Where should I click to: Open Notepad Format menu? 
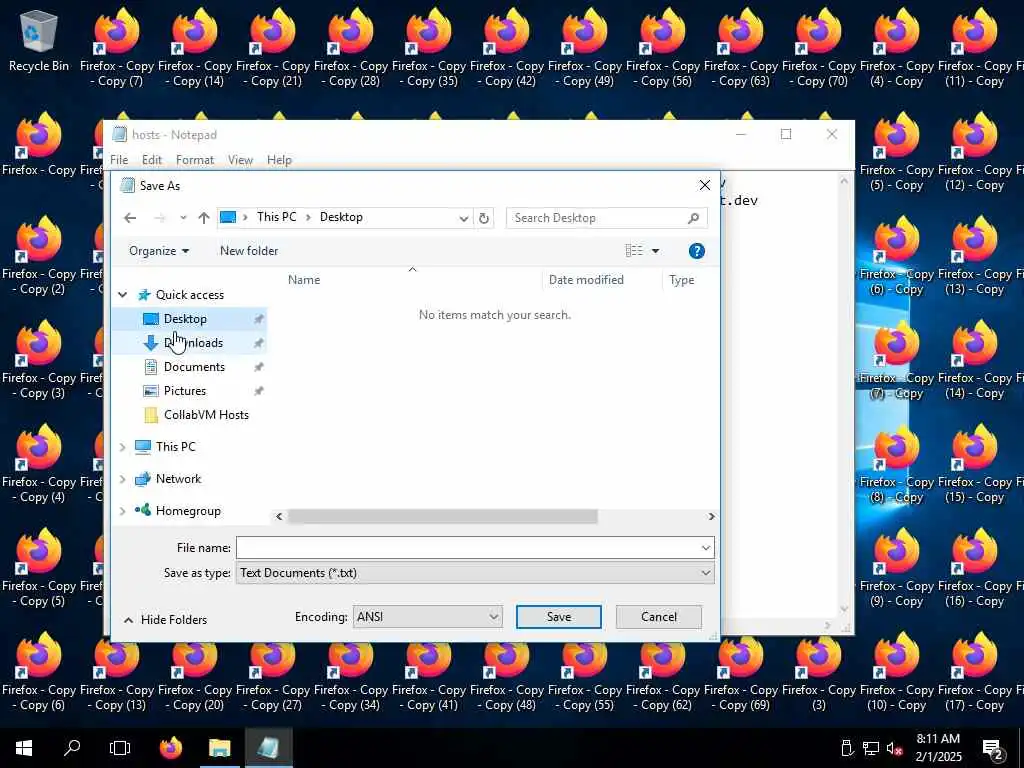coord(195,160)
